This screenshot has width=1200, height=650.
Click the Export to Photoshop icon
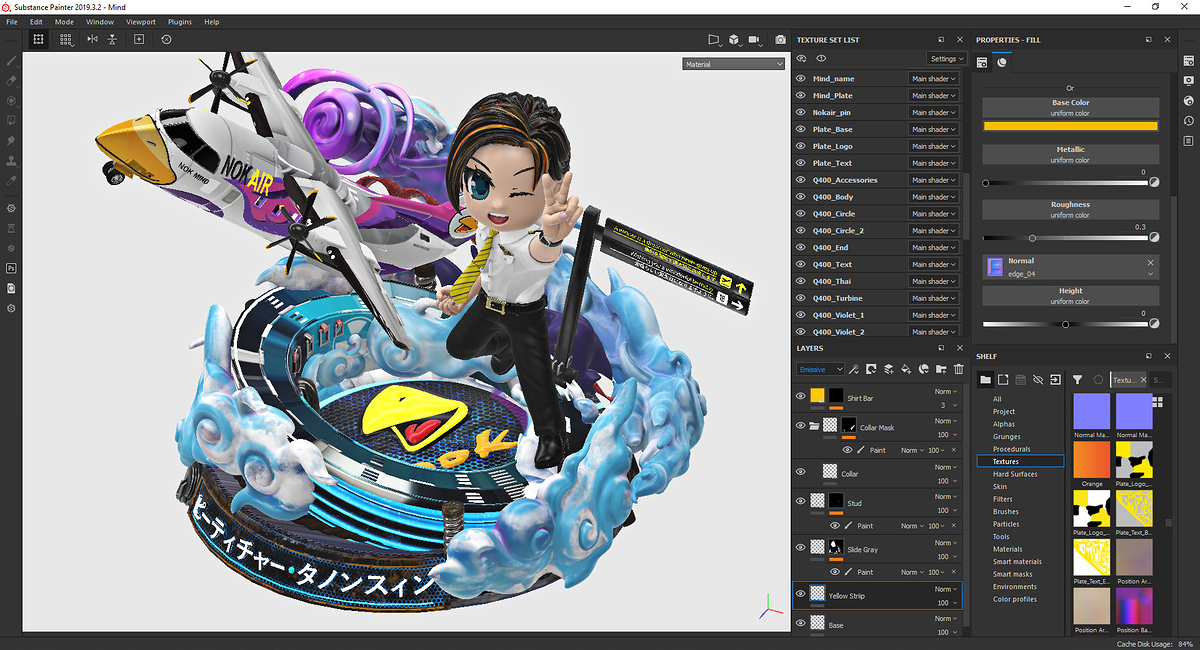pyautogui.click(x=11, y=269)
